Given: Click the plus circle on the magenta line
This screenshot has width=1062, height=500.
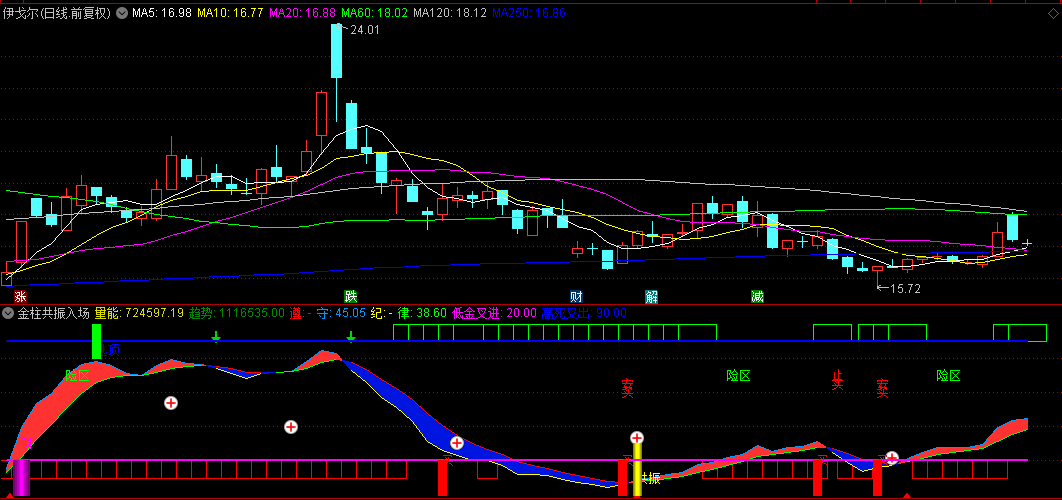Looking at the screenshot, I should click(x=892, y=459).
